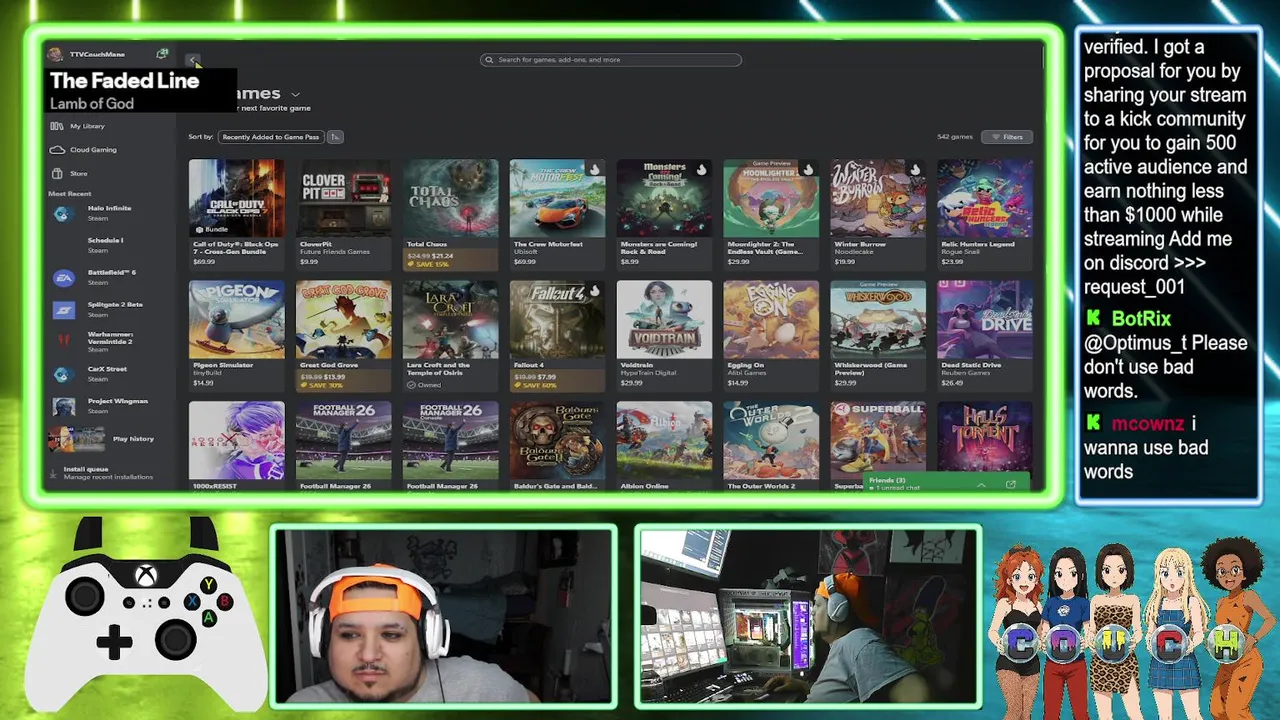Select Warhammer: Vermintide 2 in Most Recent
Screen dimensions: 1280x720
click(x=110, y=341)
